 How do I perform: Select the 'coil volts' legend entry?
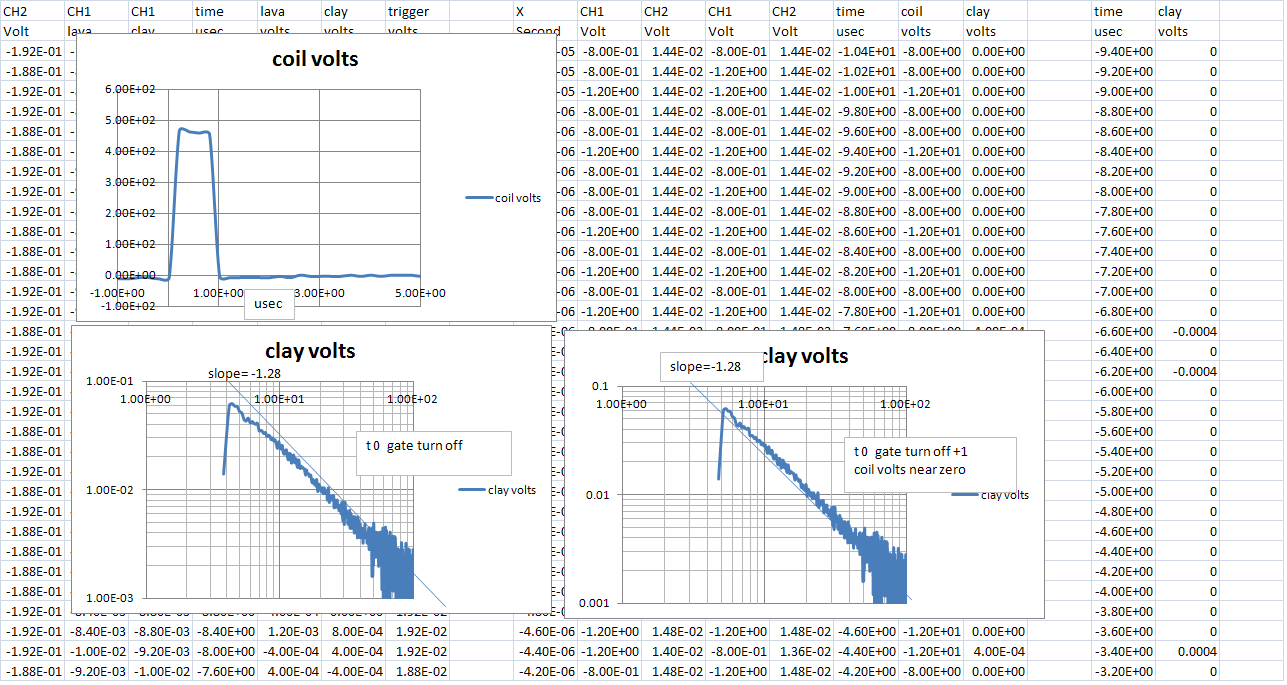[503, 198]
